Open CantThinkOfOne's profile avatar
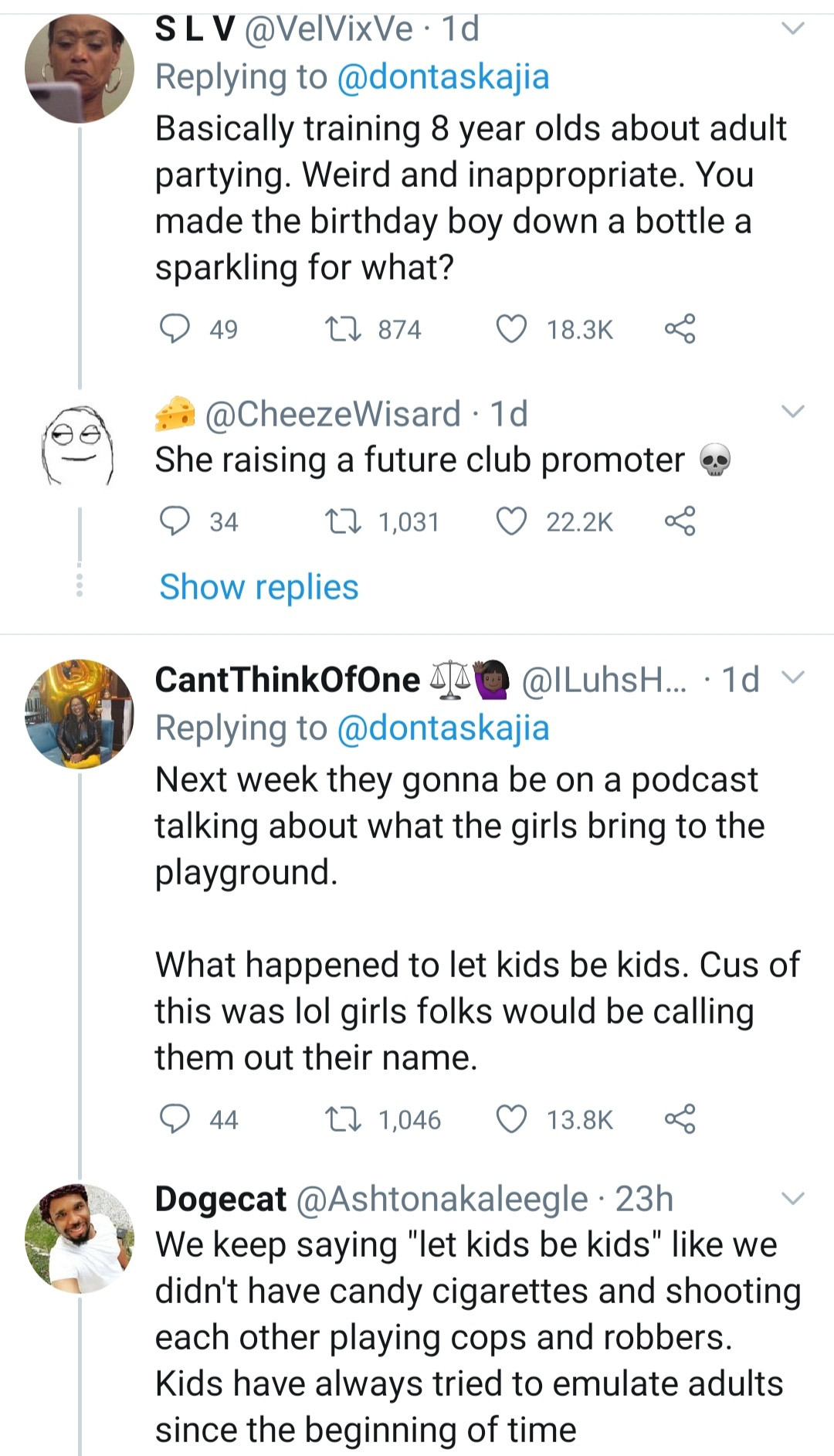The image size is (834, 1456). click(x=80, y=714)
